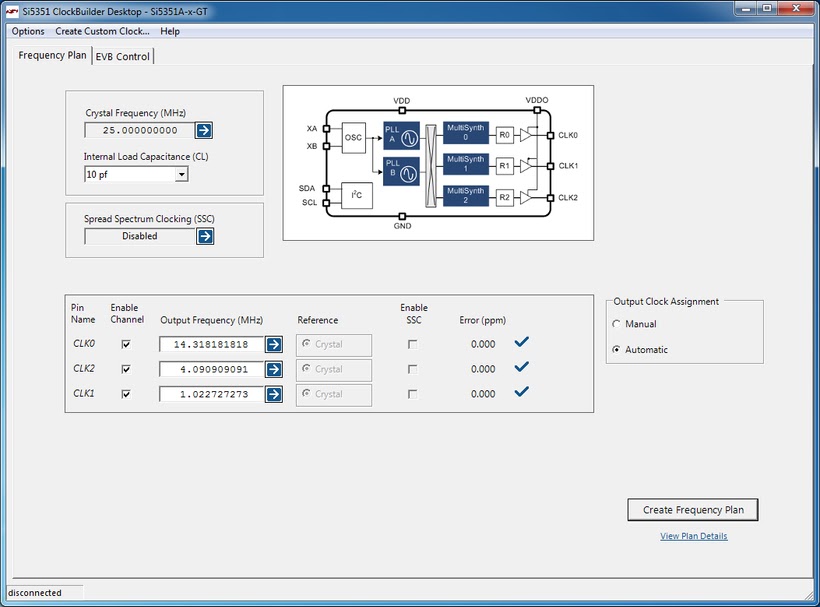Click CLK0 error value 0.000
The height and width of the screenshot is (607, 820).
(x=483, y=345)
